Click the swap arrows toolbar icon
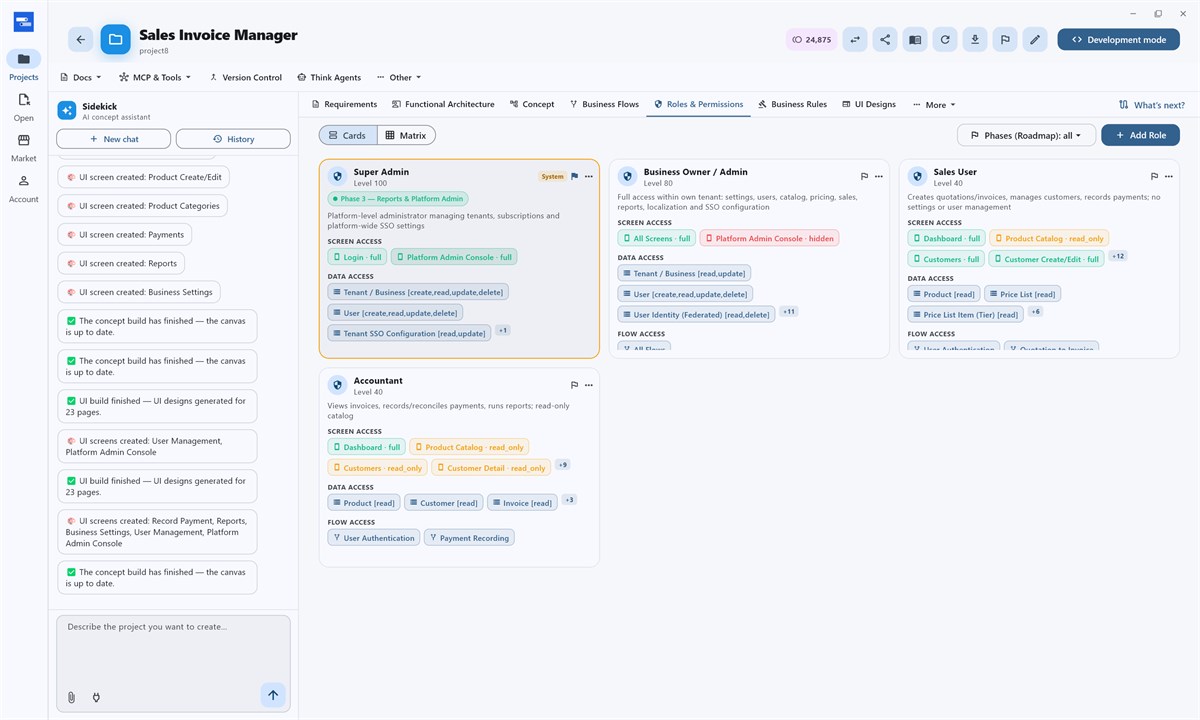 click(x=854, y=40)
